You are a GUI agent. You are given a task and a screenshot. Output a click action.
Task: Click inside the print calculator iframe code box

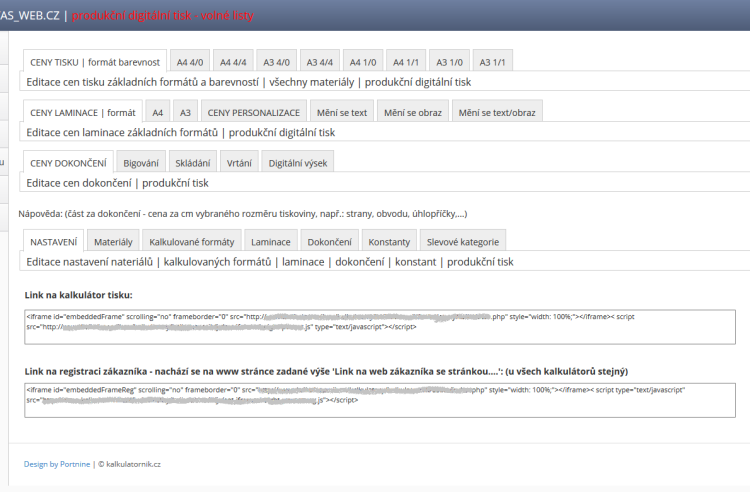click(x=380, y=327)
